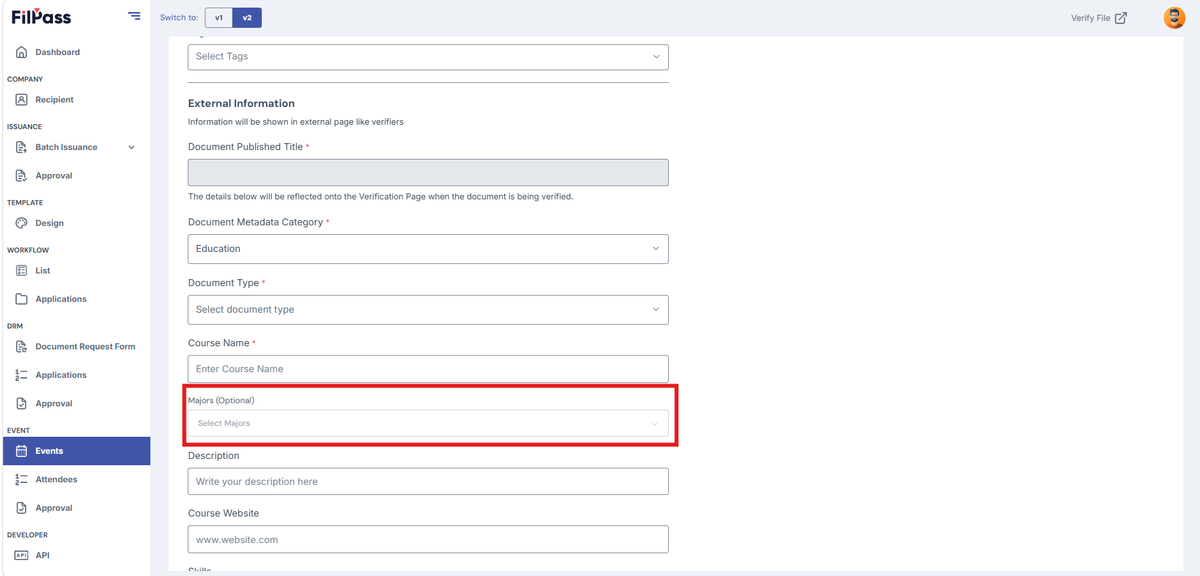Click the Workflow List icon

[22, 271]
